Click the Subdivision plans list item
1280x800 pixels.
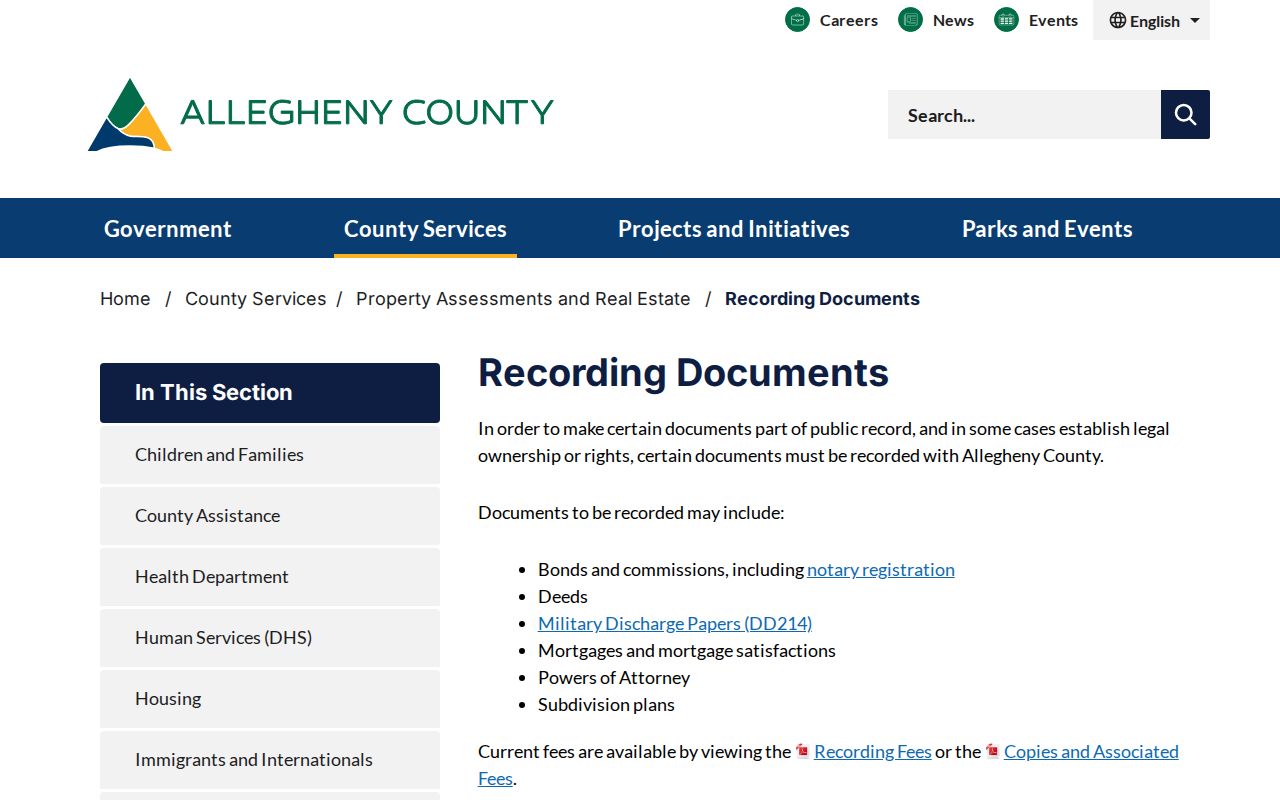click(x=606, y=704)
